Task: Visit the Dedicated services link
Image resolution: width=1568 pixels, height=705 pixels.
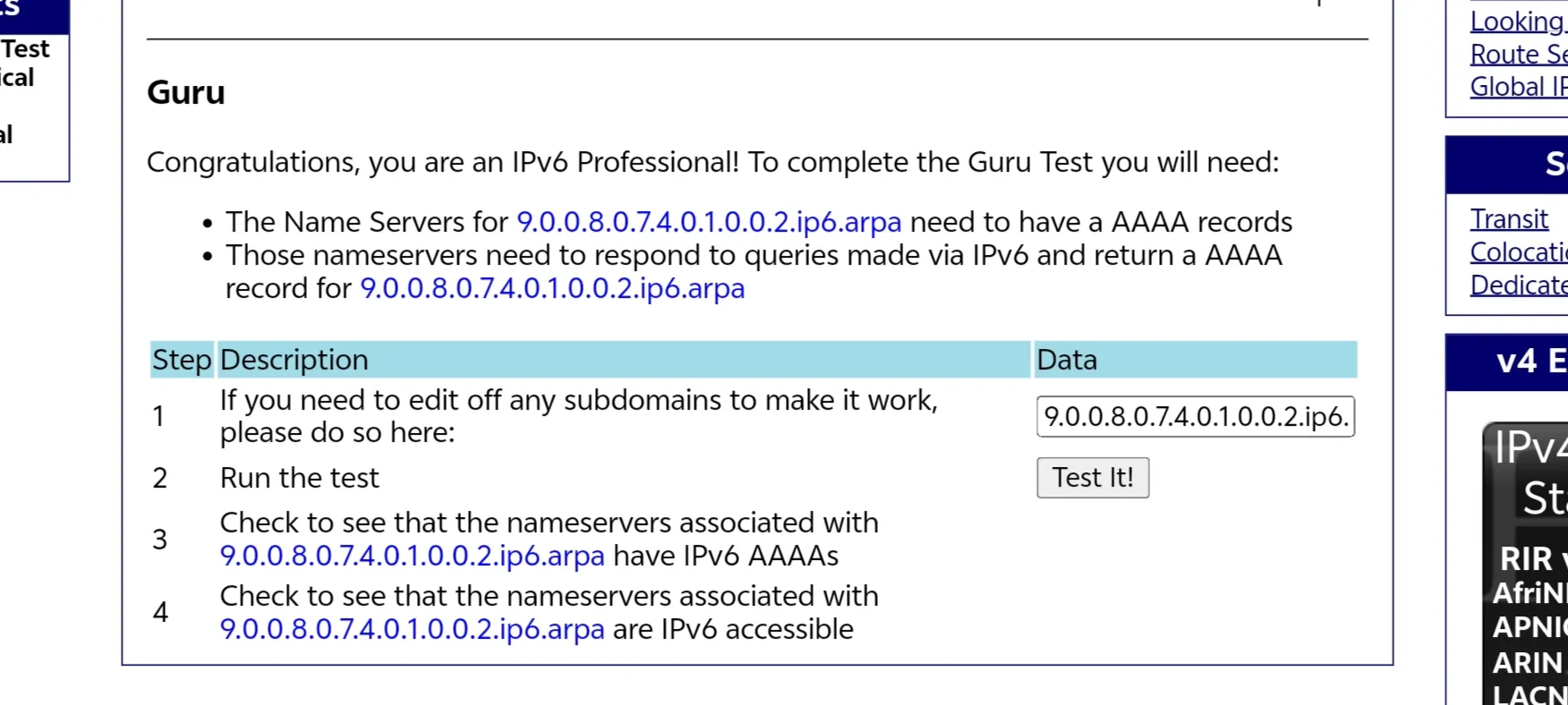Action: click(x=1519, y=285)
